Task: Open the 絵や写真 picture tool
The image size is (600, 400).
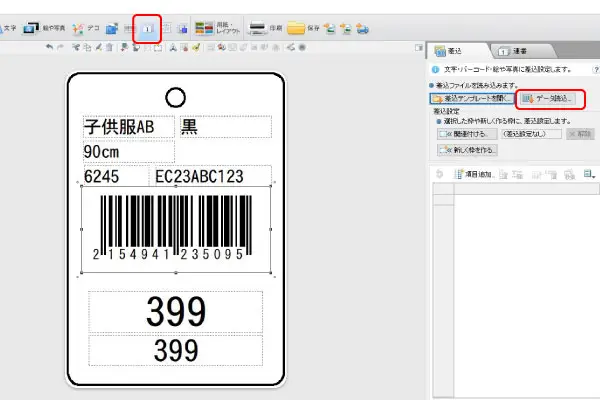Action: point(44,28)
